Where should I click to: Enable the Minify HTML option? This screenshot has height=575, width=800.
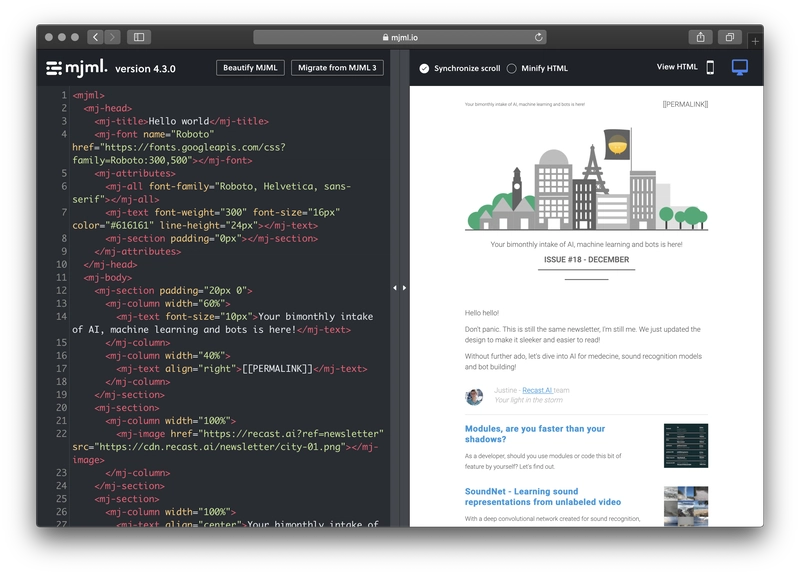pos(512,68)
